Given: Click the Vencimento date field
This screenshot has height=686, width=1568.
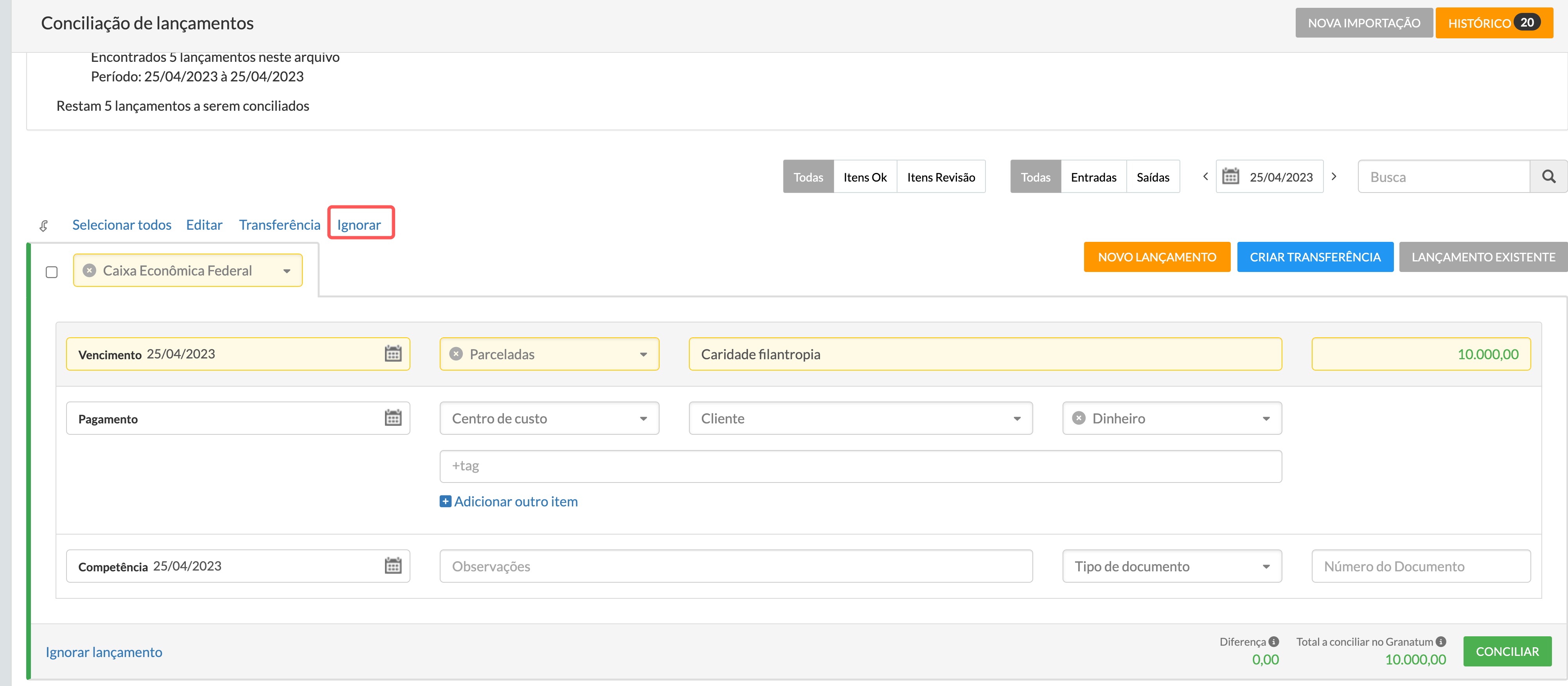Looking at the screenshot, I should pyautogui.click(x=238, y=354).
